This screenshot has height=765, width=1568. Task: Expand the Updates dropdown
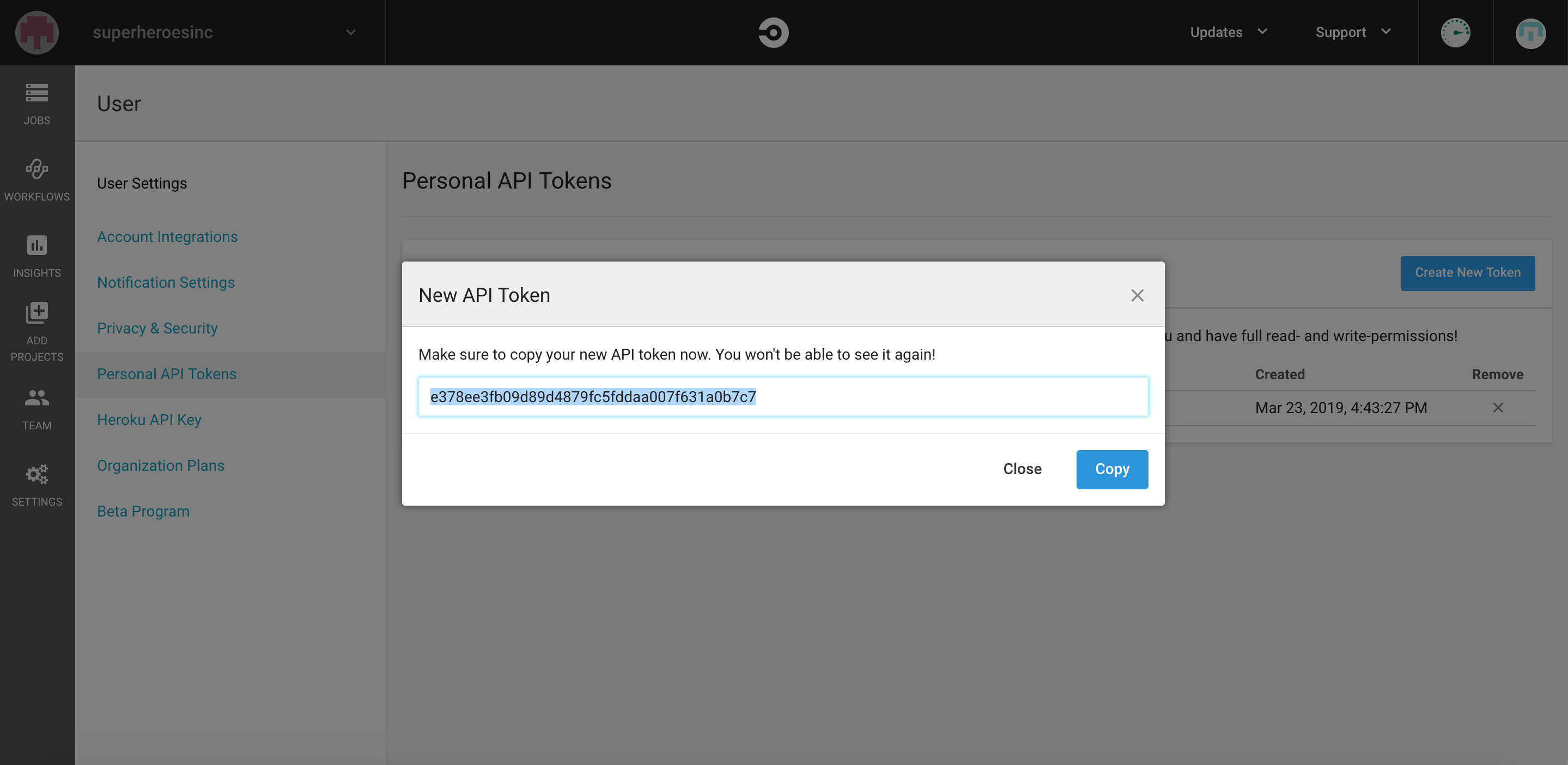tap(1229, 32)
